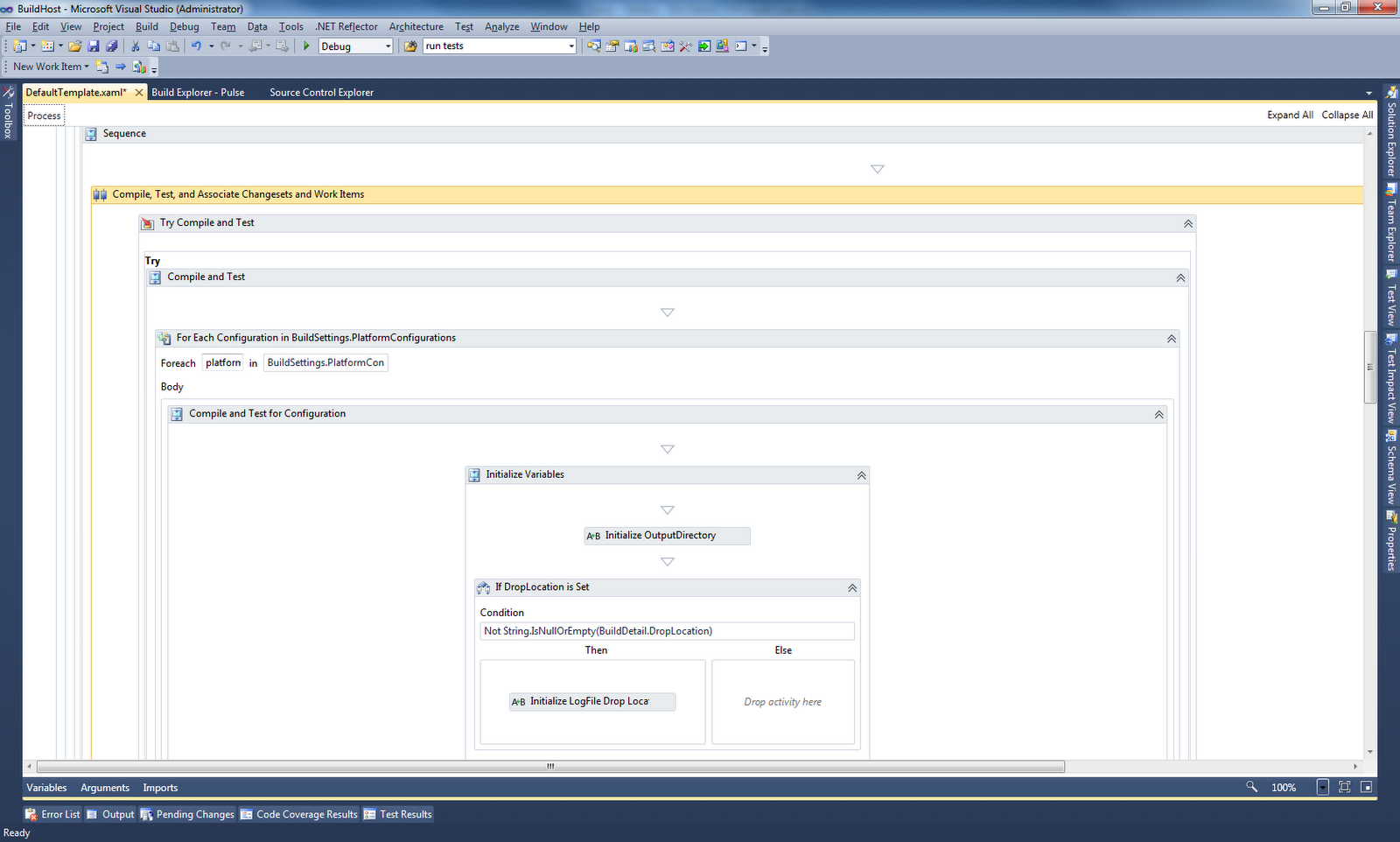The width and height of the screenshot is (1400, 842).
Task: Open the File menu
Action: point(13,26)
